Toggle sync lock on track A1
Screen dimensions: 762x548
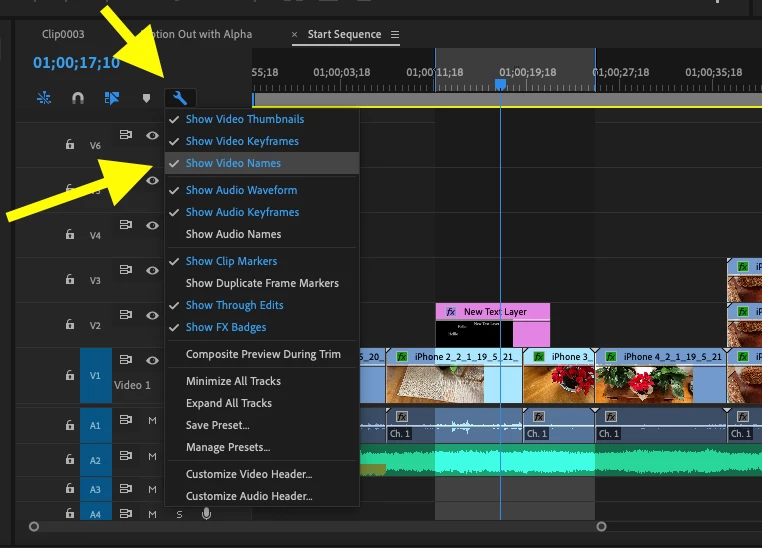coord(126,419)
